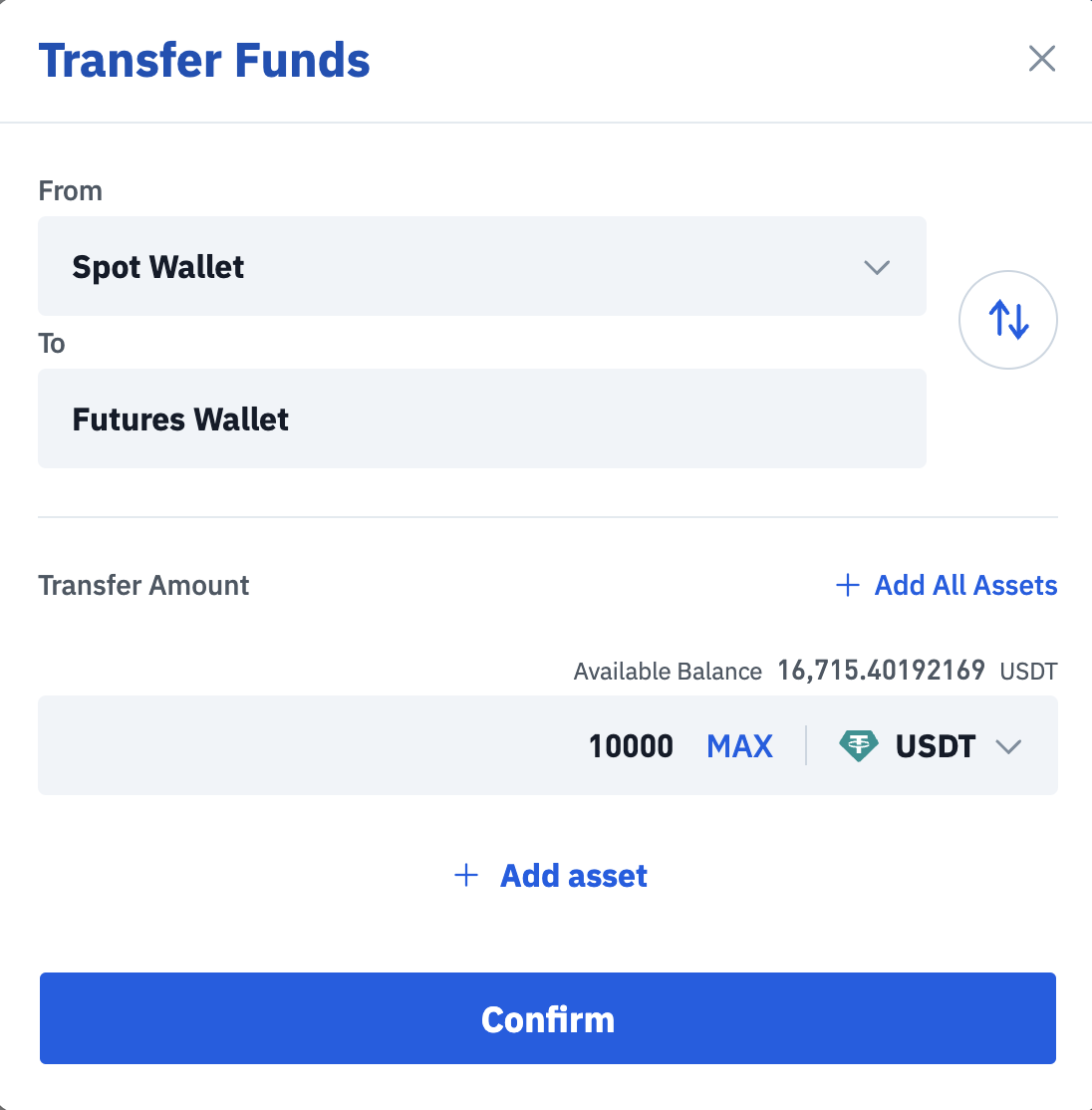
Task: Swap From and To wallets
Action: pyautogui.click(x=1007, y=320)
